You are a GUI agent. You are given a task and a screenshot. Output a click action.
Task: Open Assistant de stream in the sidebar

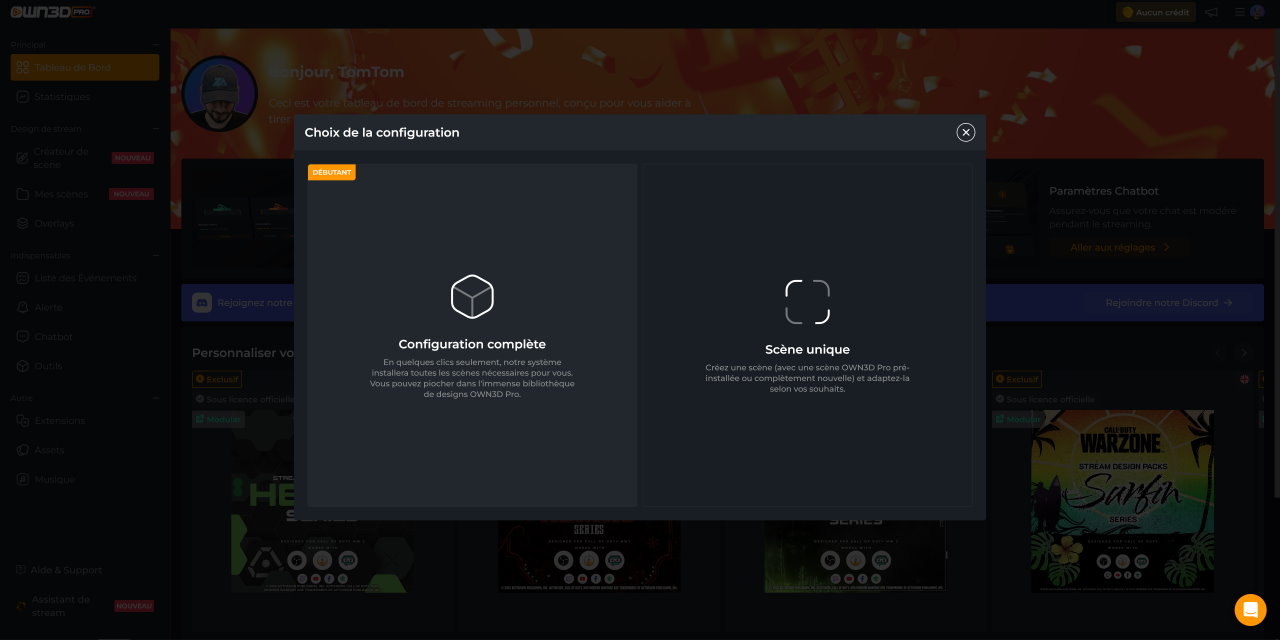(85, 606)
